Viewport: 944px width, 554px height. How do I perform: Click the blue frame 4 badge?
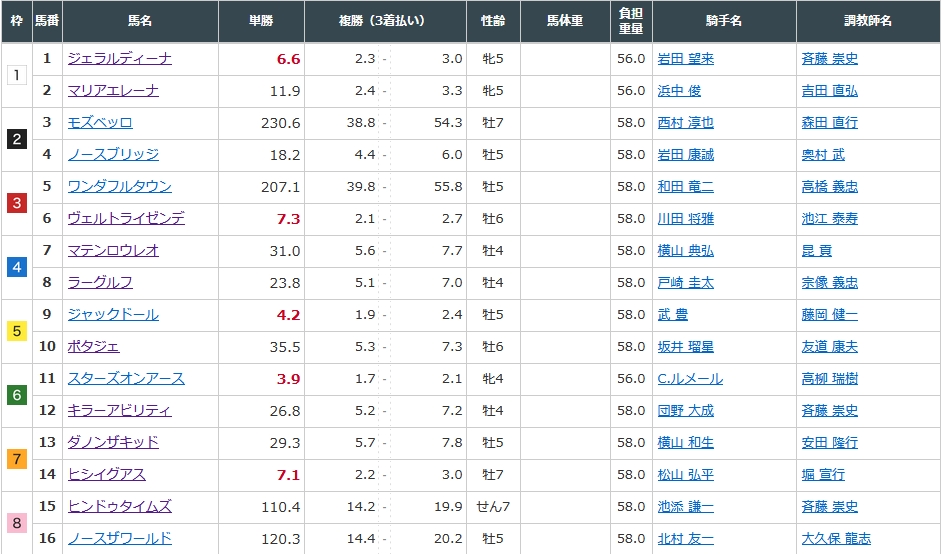(16, 267)
